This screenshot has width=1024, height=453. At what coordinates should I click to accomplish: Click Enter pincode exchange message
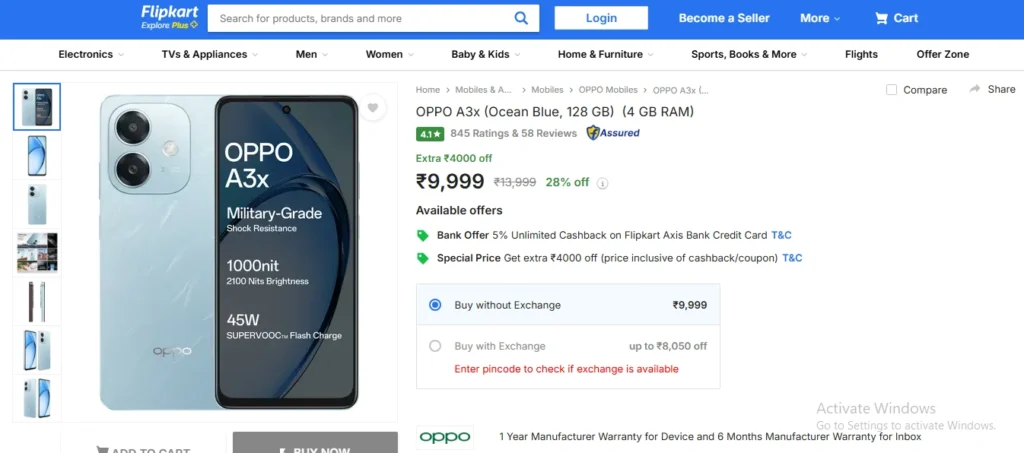point(566,369)
